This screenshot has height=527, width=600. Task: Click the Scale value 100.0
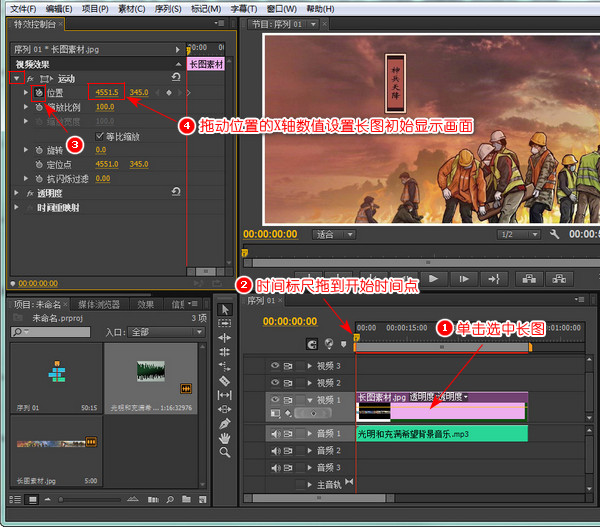coord(105,107)
